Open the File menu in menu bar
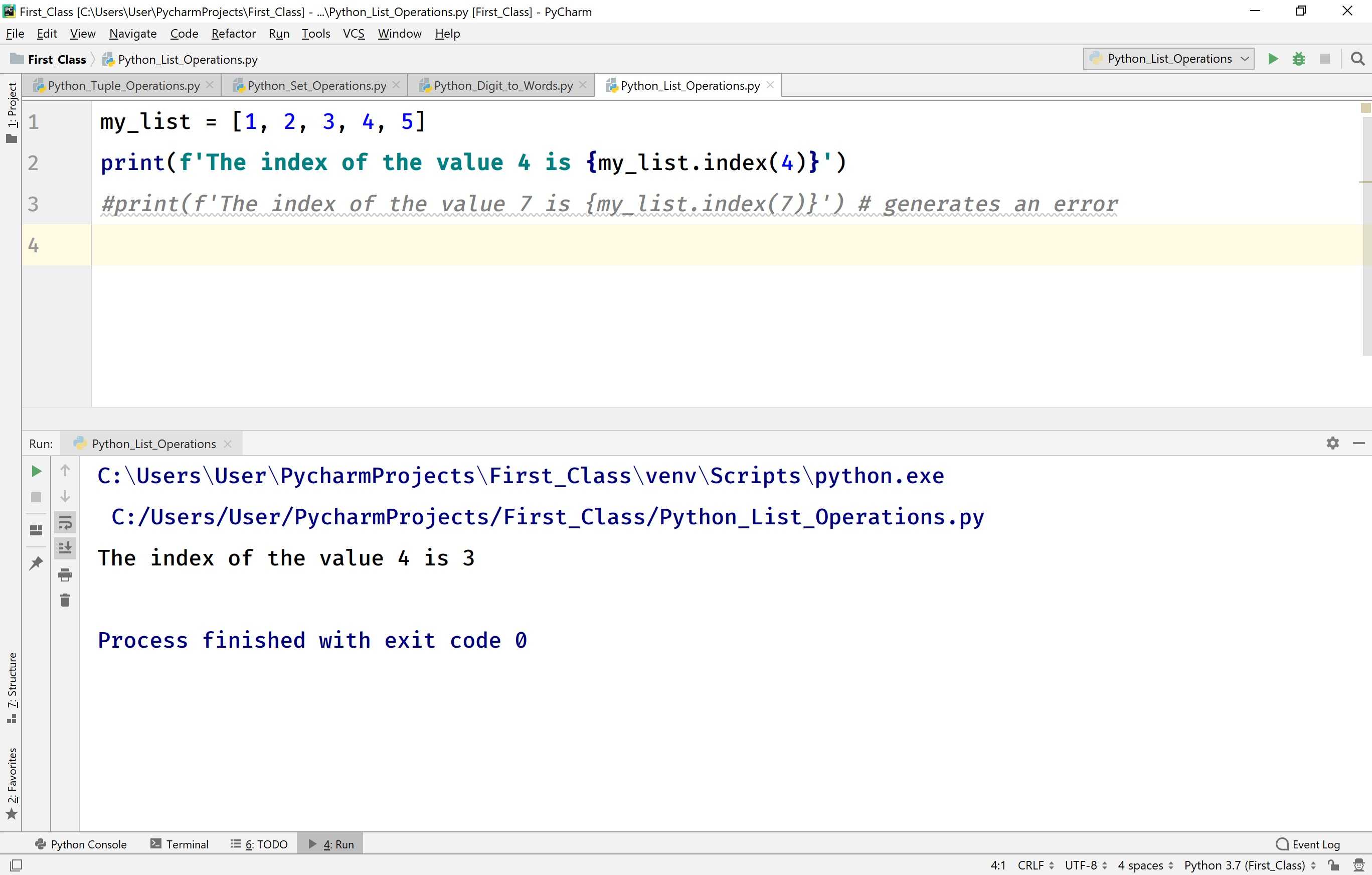Image resolution: width=1372 pixels, height=875 pixels. pos(16,33)
